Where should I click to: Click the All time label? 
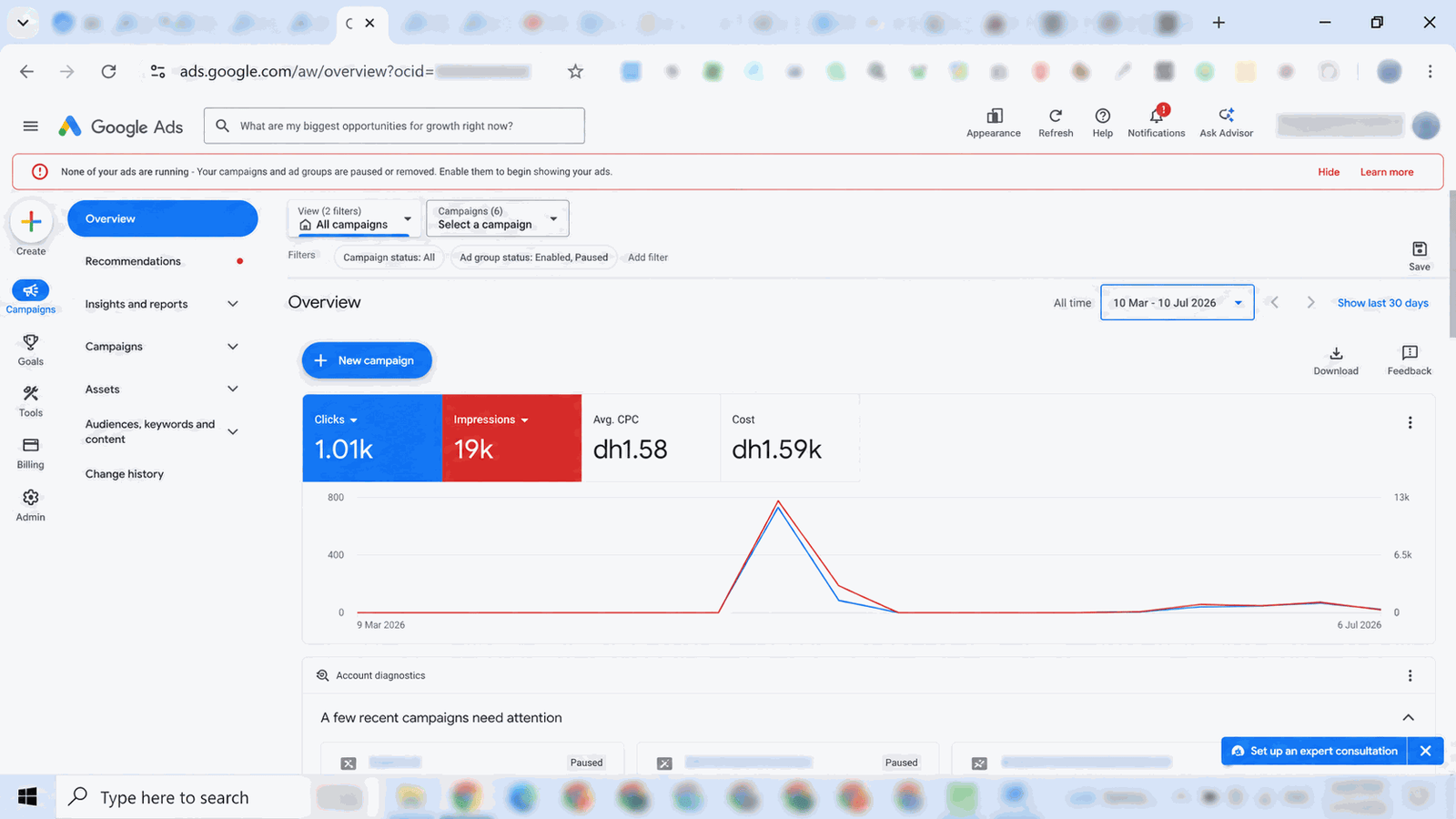[1072, 303]
